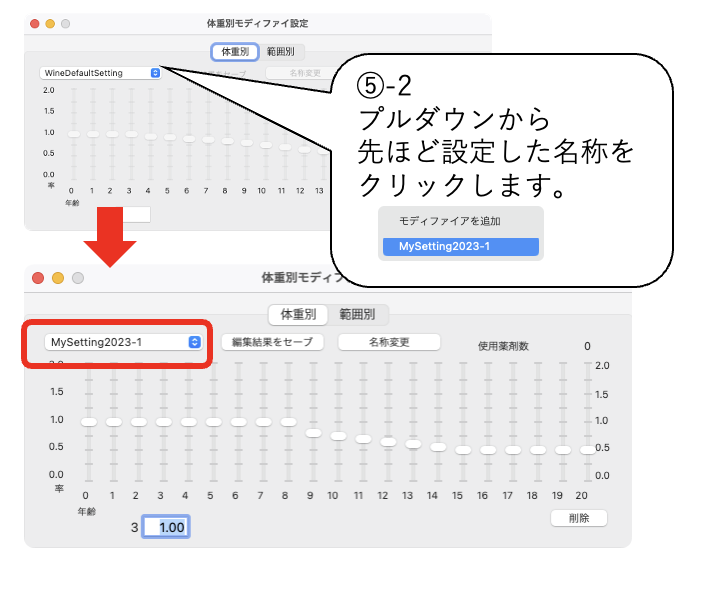Switch to 範囲別 tab in lower window
The width and height of the screenshot is (716, 602).
(357, 314)
